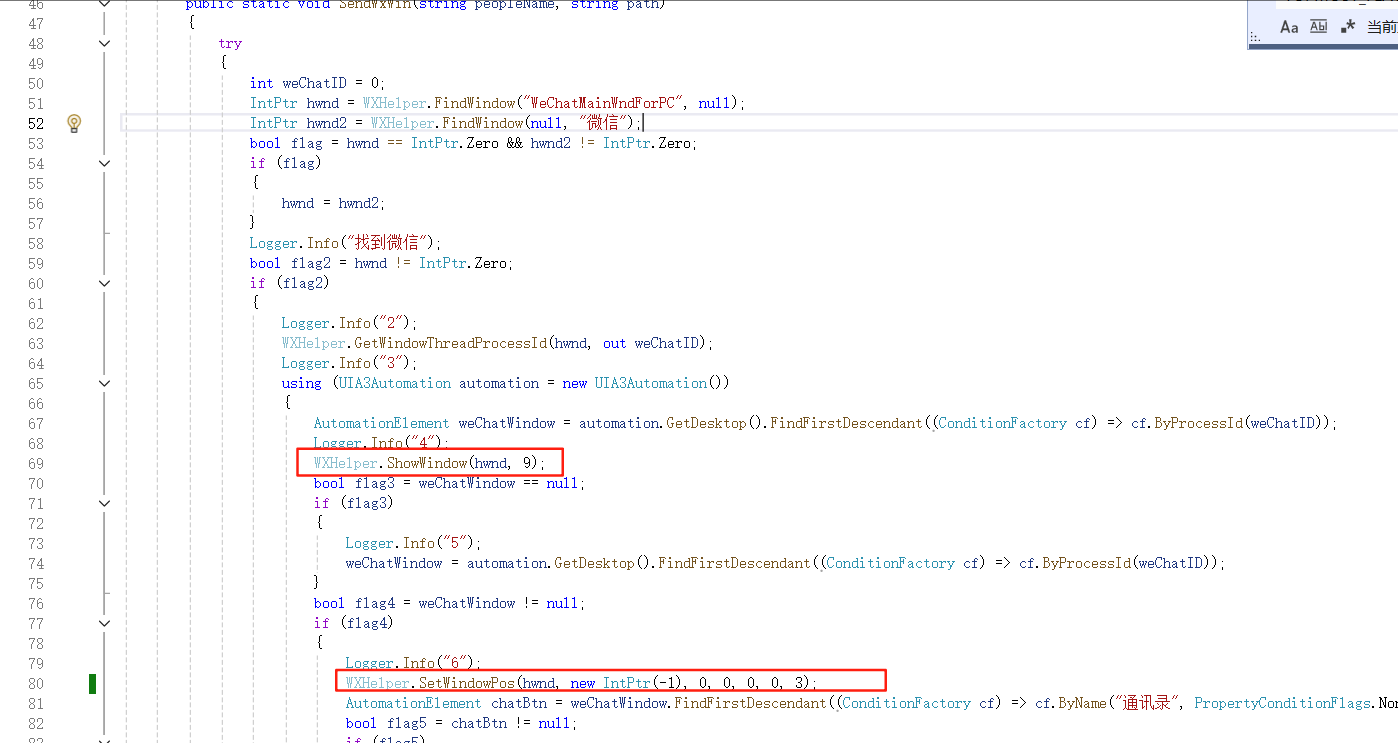Collapse the if (flag3) block on line 71

pos(104,503)
